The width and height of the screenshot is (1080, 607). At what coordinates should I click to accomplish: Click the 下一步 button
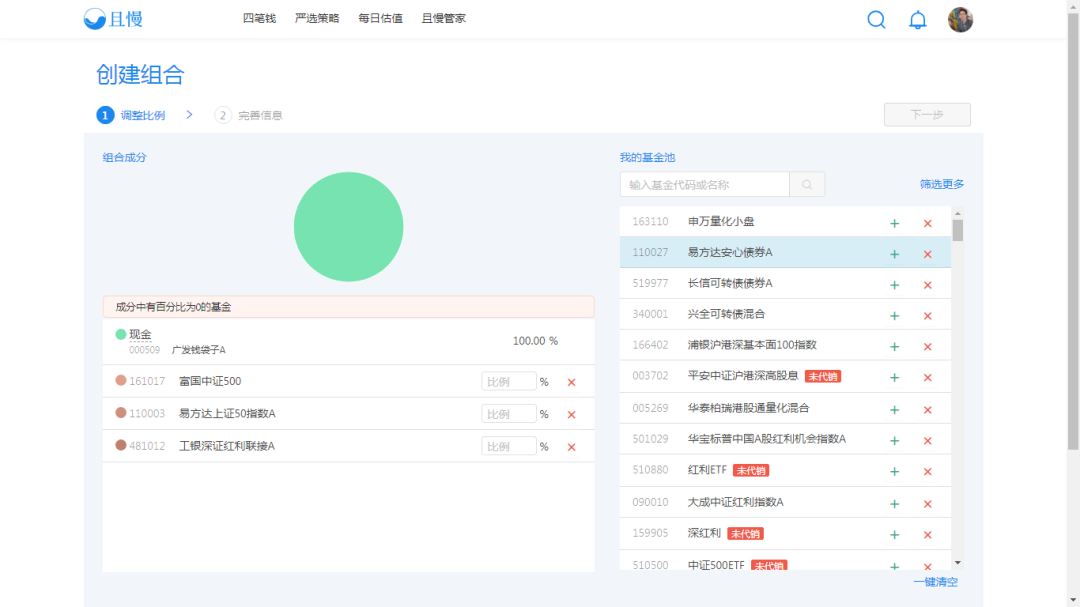pos(927,114)
